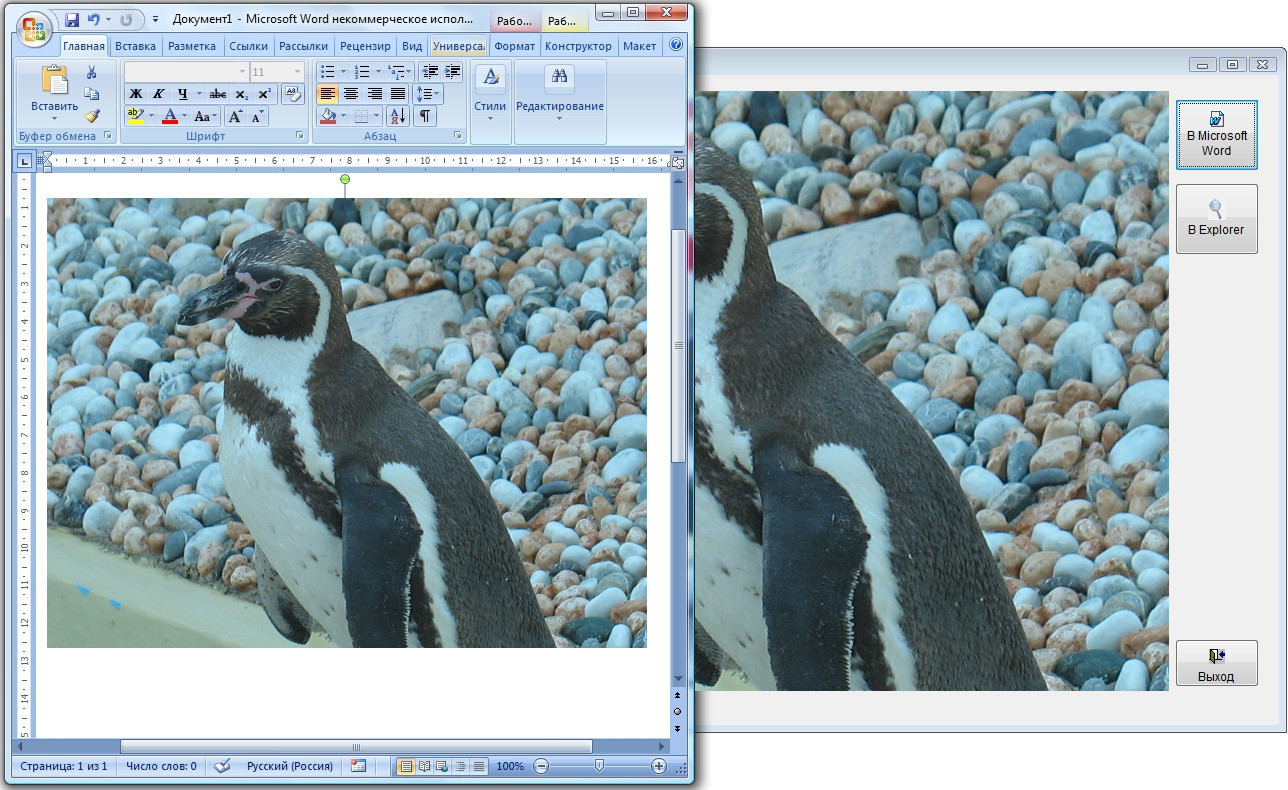
Task: Click the Cut scissors icon
Action: (x=91, y=72)
